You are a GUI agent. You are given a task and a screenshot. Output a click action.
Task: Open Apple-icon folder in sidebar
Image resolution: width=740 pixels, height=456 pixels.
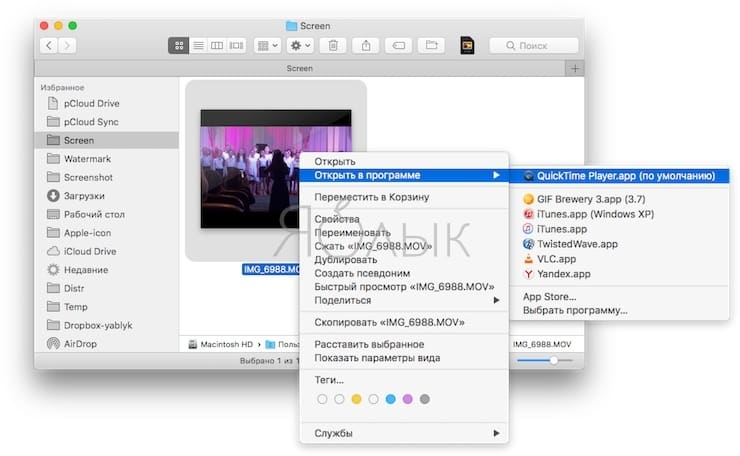[107, 233]
